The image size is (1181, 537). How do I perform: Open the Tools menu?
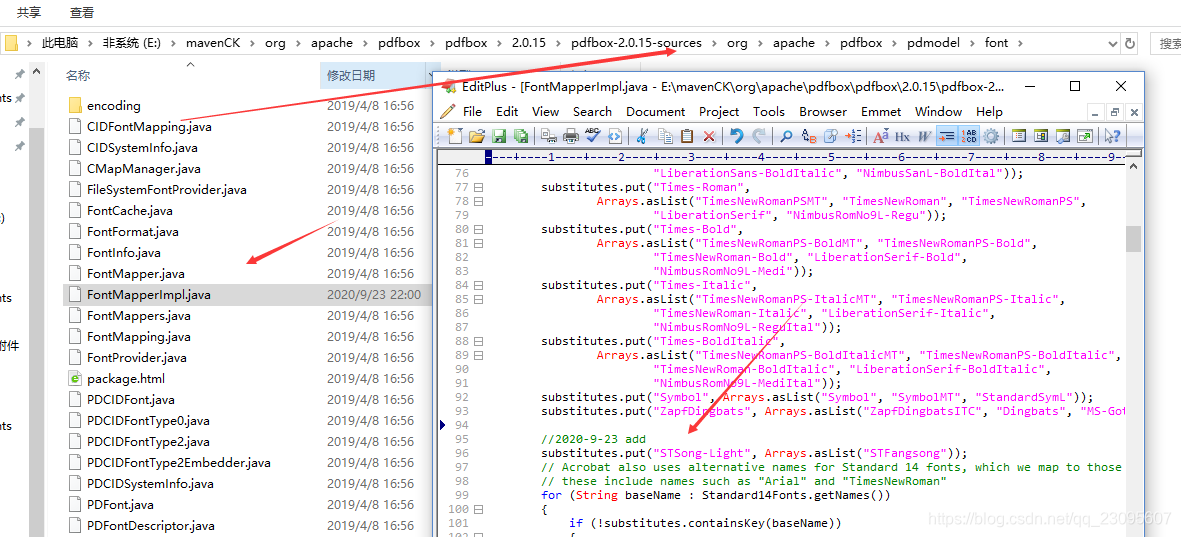pos(768,111)
